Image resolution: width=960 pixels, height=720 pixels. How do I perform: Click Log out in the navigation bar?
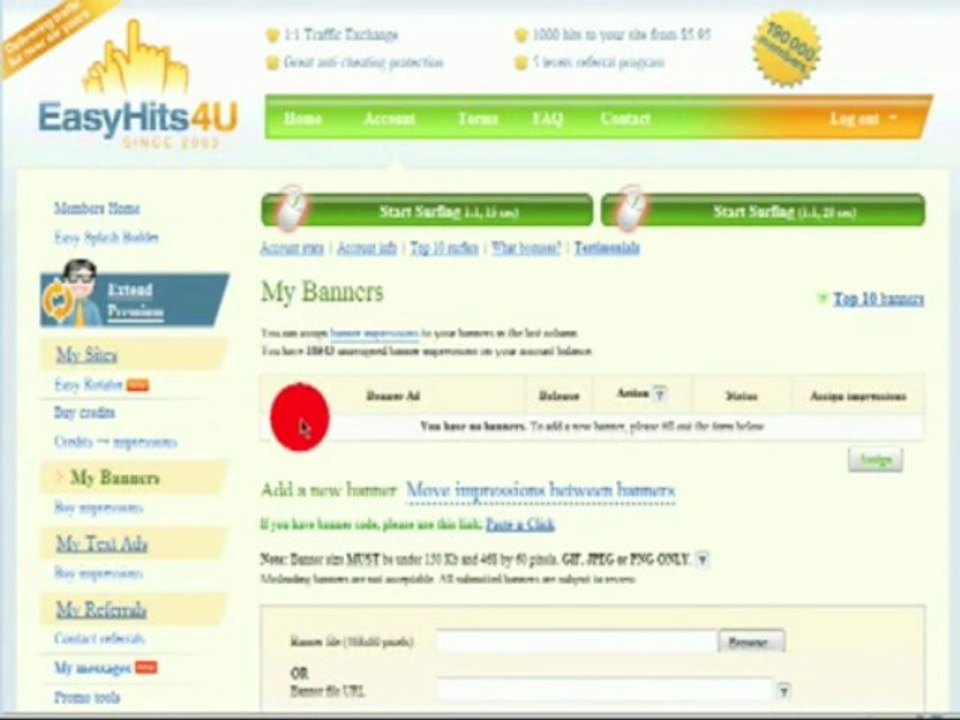[854, 119]
